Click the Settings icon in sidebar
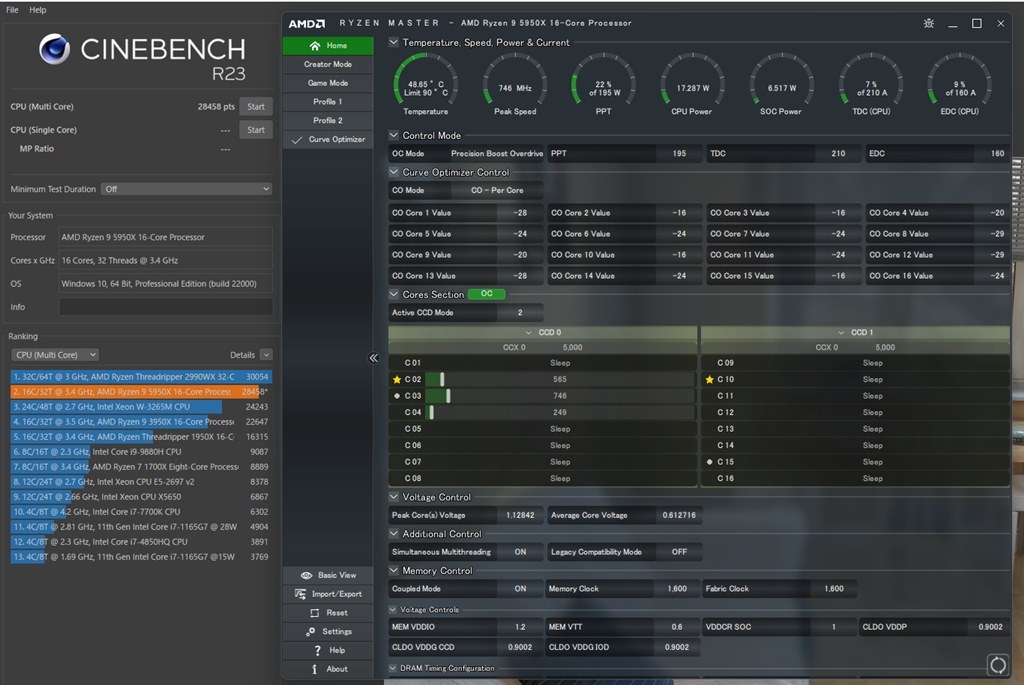The height and width of the screenshot is (685, 1024). pyautogui.click(x=310, y=631)
